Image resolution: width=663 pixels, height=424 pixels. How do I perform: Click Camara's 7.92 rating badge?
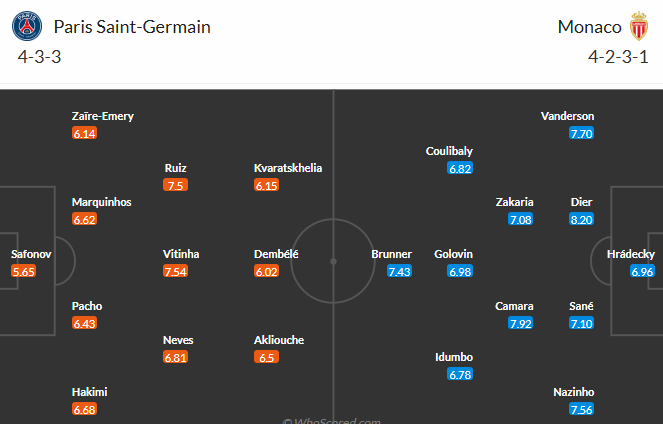tap(521, 323)
